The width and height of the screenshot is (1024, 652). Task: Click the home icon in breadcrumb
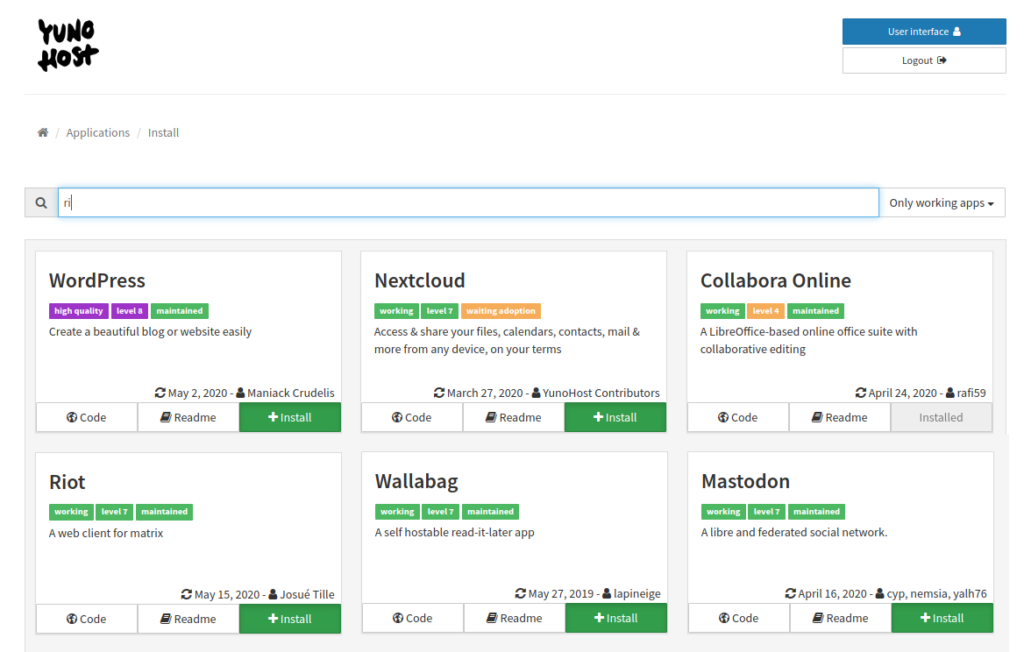(43, 133)
